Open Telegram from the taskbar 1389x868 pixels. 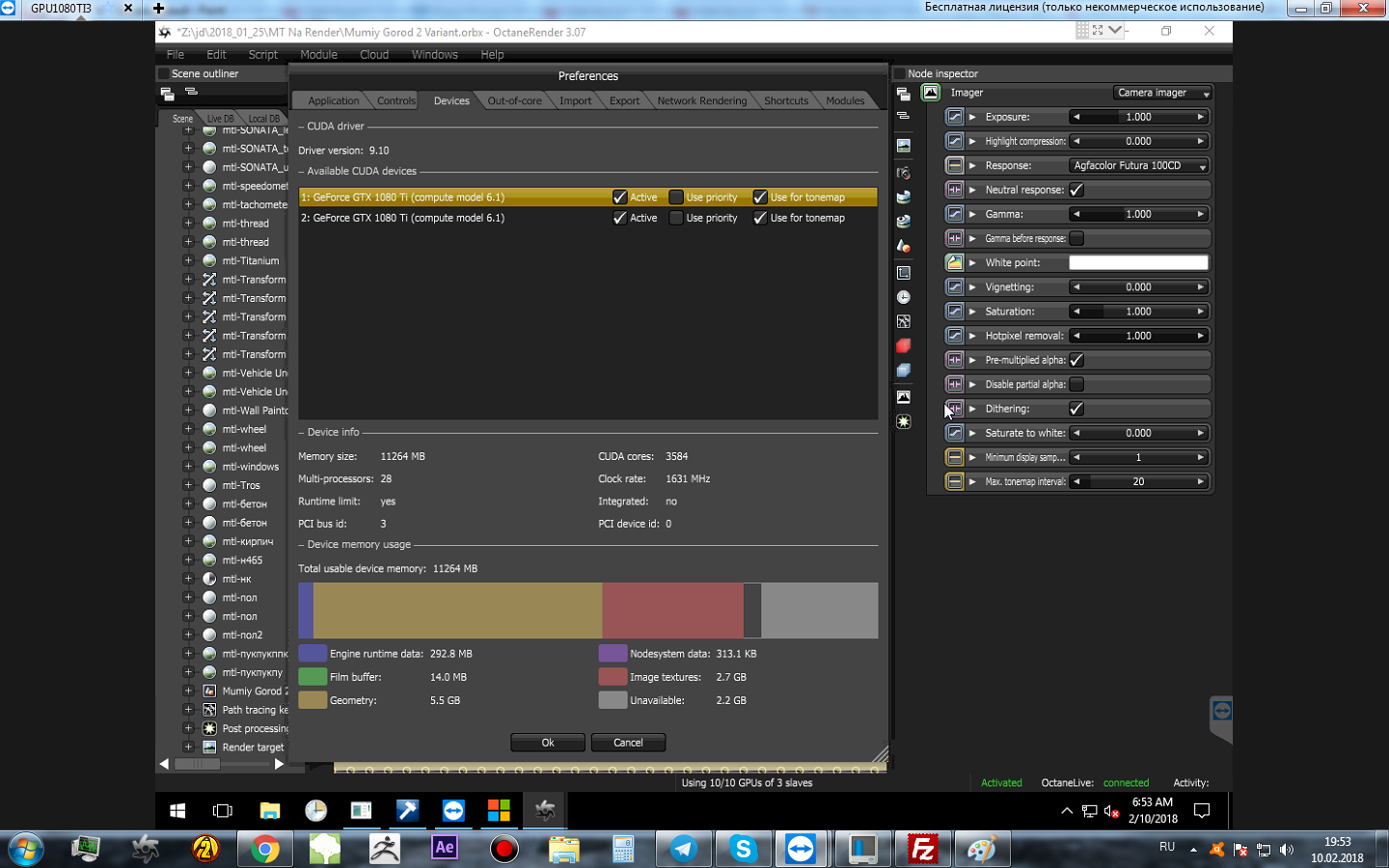684,849
